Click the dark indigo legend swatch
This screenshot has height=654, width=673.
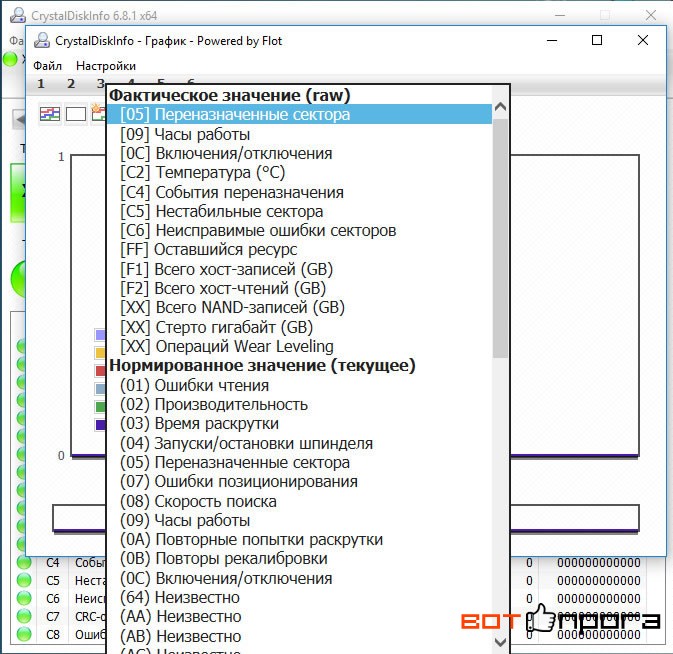tap(100, 424)
